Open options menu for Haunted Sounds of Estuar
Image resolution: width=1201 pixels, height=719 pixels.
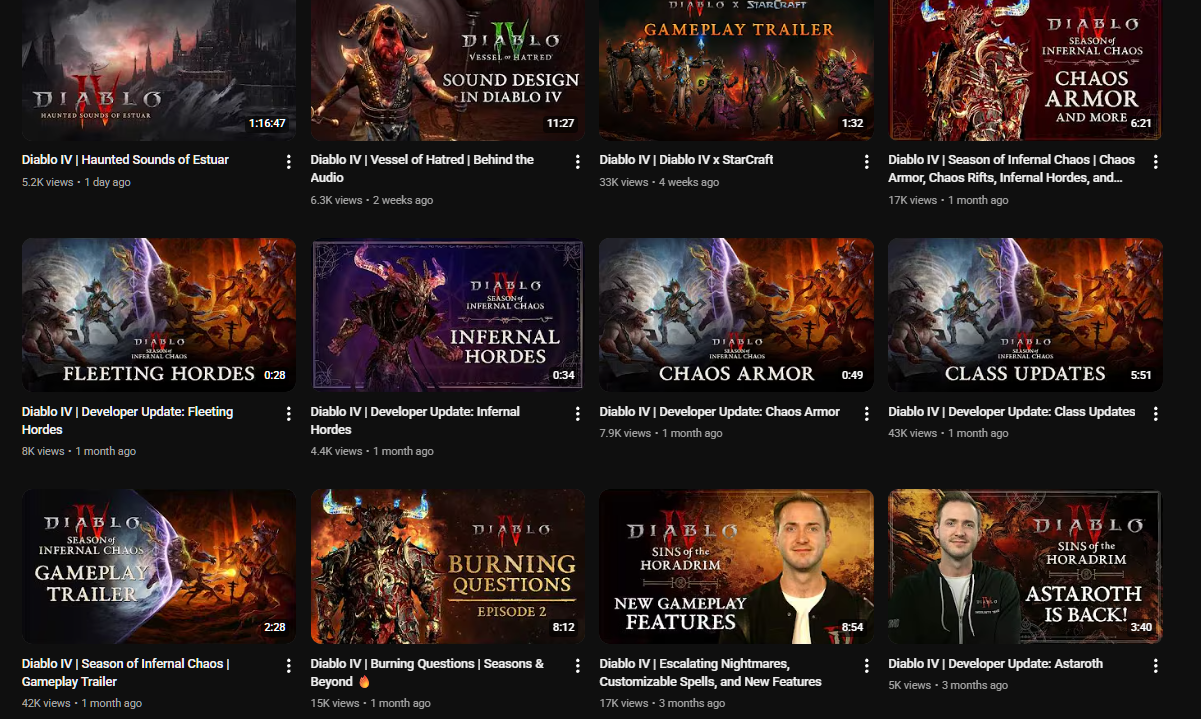pos(289,162)
